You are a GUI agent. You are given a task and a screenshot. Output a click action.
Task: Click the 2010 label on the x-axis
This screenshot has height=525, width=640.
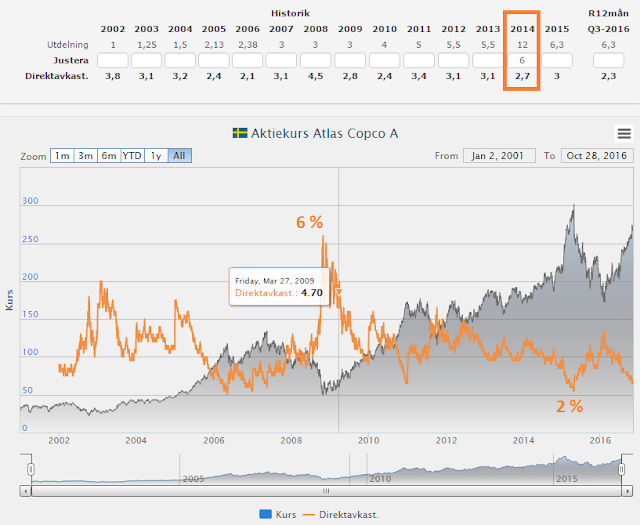pos(369,440)
